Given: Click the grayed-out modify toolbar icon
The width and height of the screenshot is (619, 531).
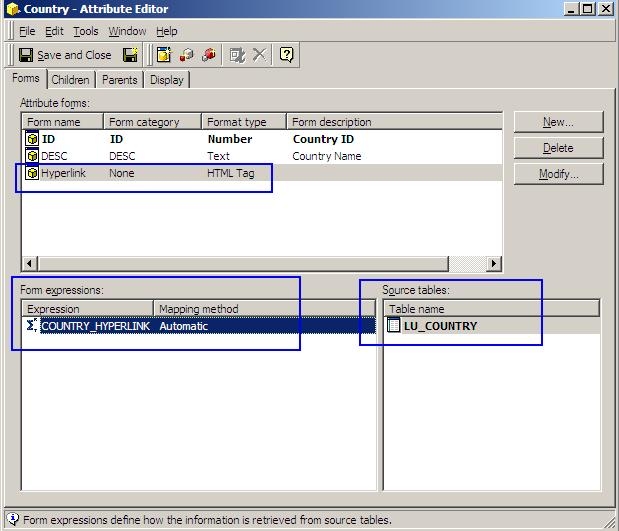Looking at the screenshot, I should tap(237, 55).
